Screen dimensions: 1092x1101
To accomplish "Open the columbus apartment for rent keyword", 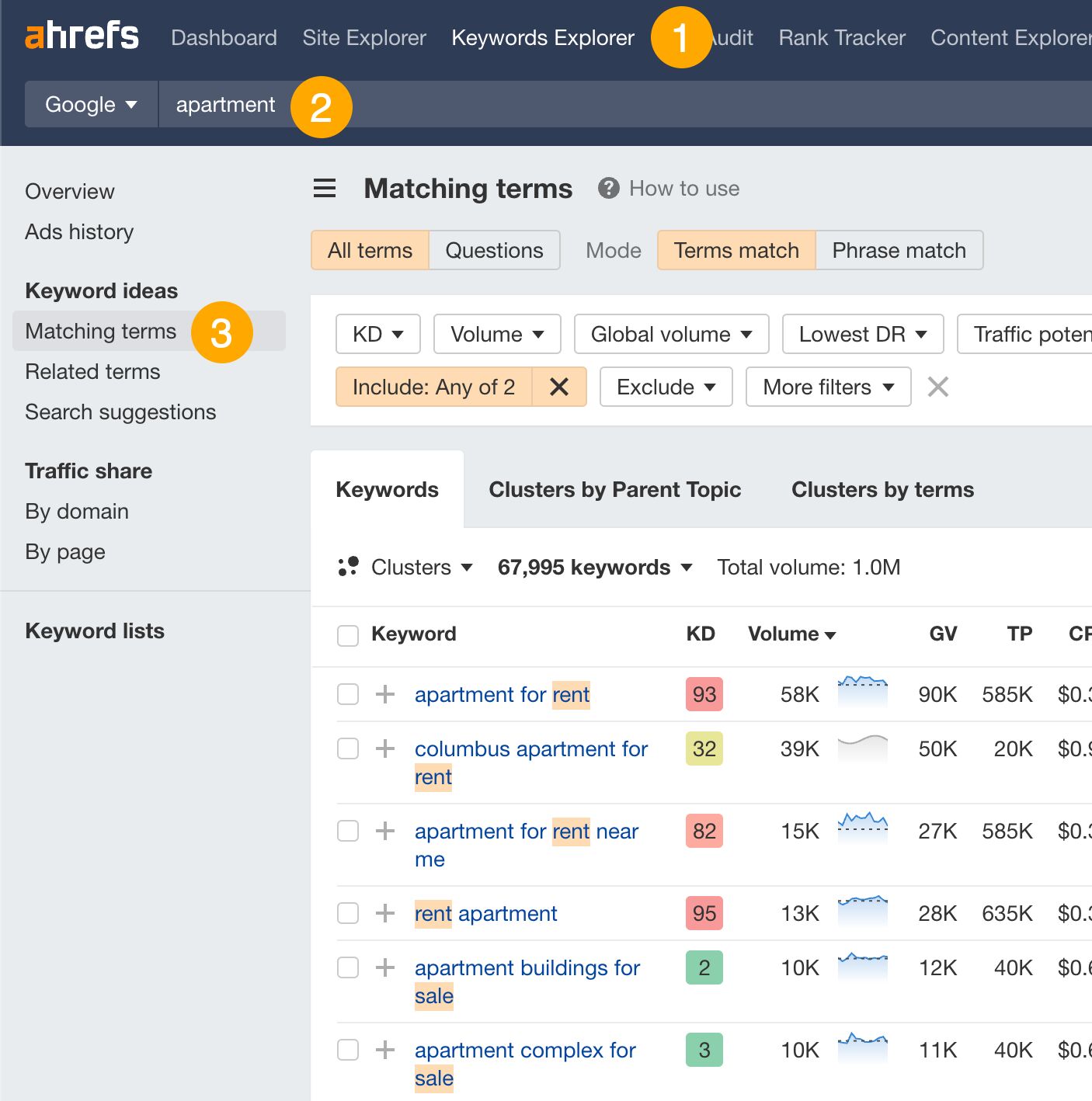I will [x=530, y=748].
